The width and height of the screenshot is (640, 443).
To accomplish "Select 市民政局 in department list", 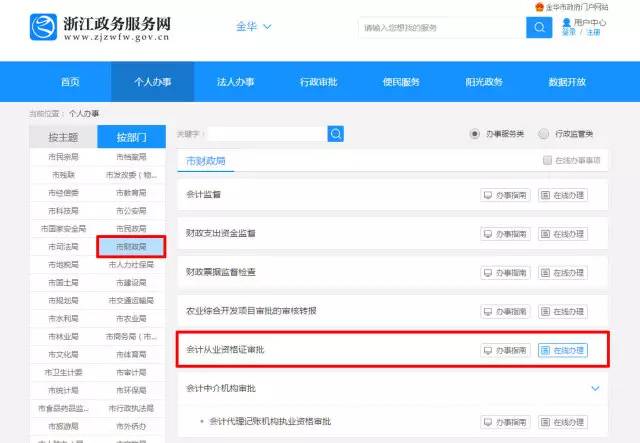I will pos(131,229).
